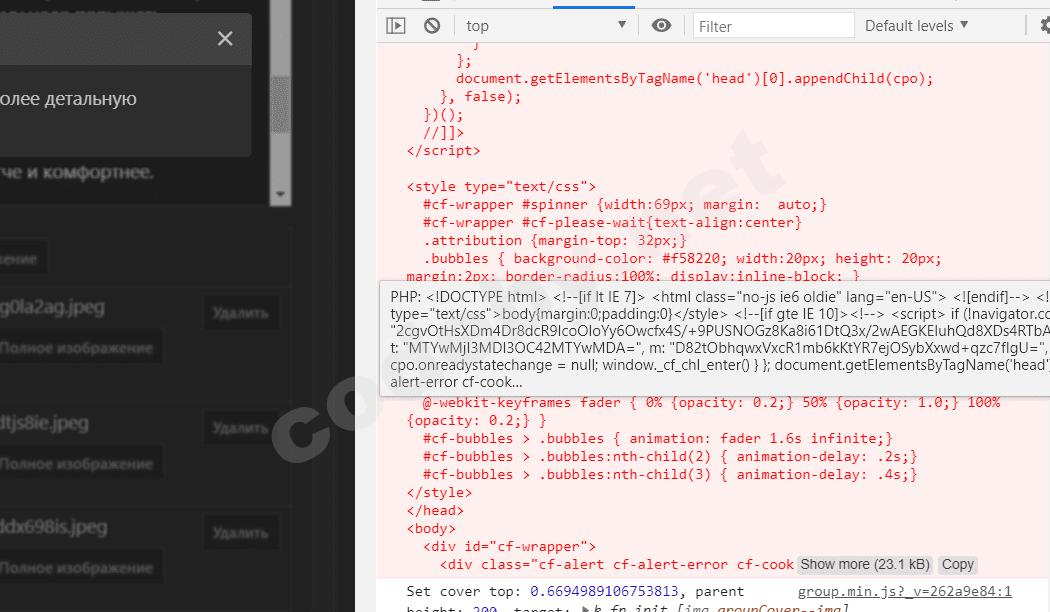Click the PHP: <!DOCTYPE html> tooltip text
The height and width of the screenshot is (612, 1050).
(720, 339)
